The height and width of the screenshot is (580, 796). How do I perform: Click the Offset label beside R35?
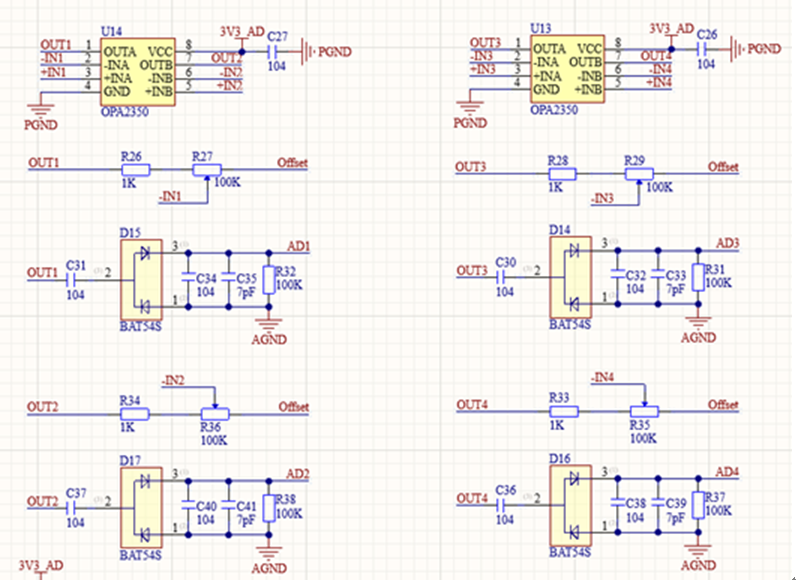click(x=723, y=405)
